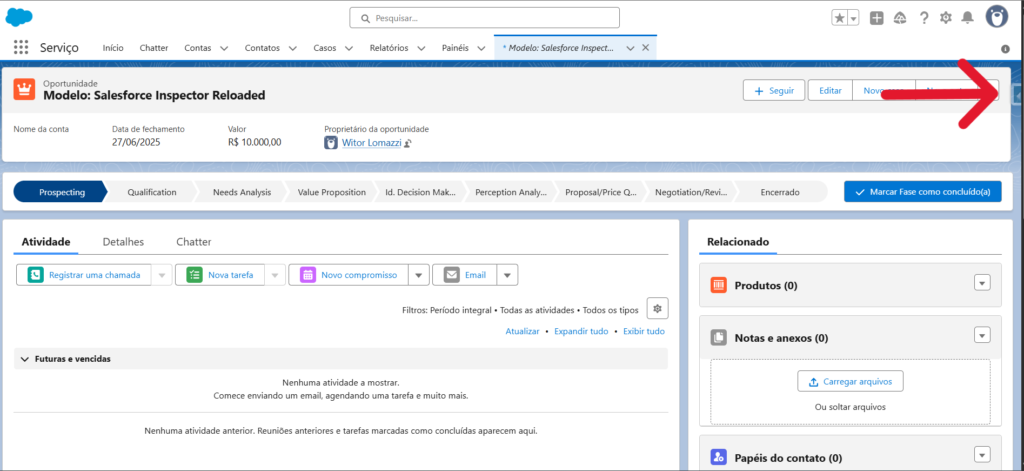Click the Editar button

pos(830,91)
